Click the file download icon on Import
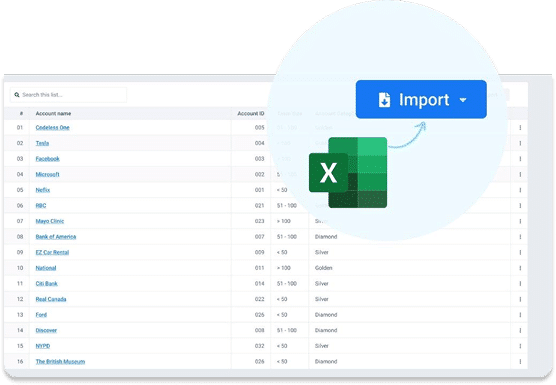556x385 pixels. point(384,100)
